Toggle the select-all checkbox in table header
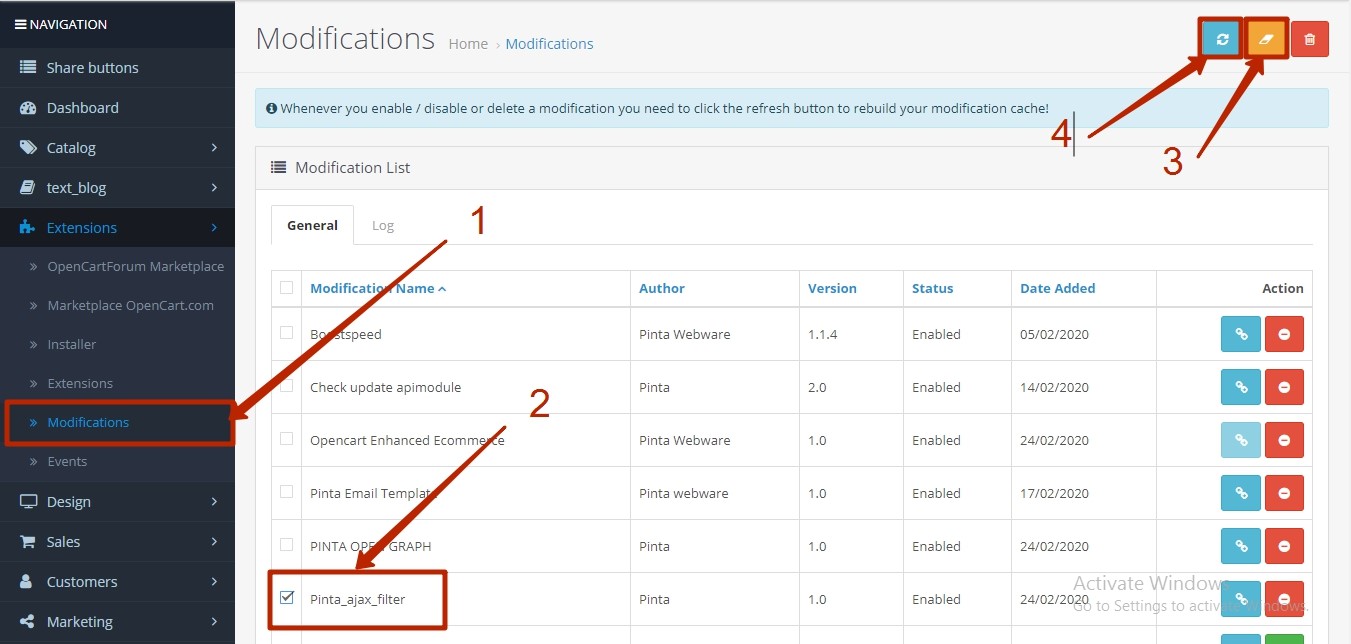 point(287,287)
